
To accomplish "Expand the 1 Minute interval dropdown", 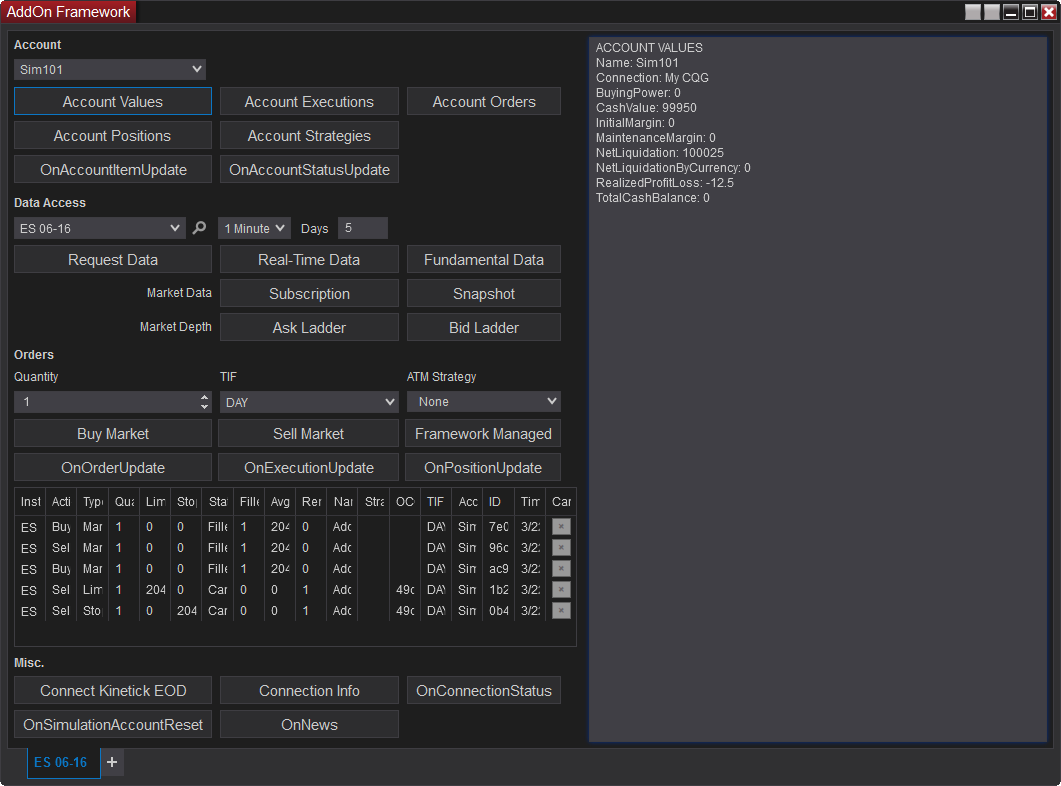I will (x=254, y=228).
